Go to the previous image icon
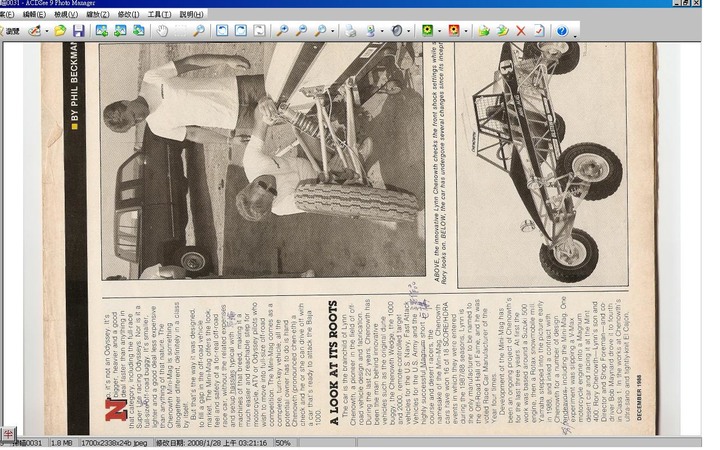The width and height of the screenshot is (720, 450). (x=101, y=31)
